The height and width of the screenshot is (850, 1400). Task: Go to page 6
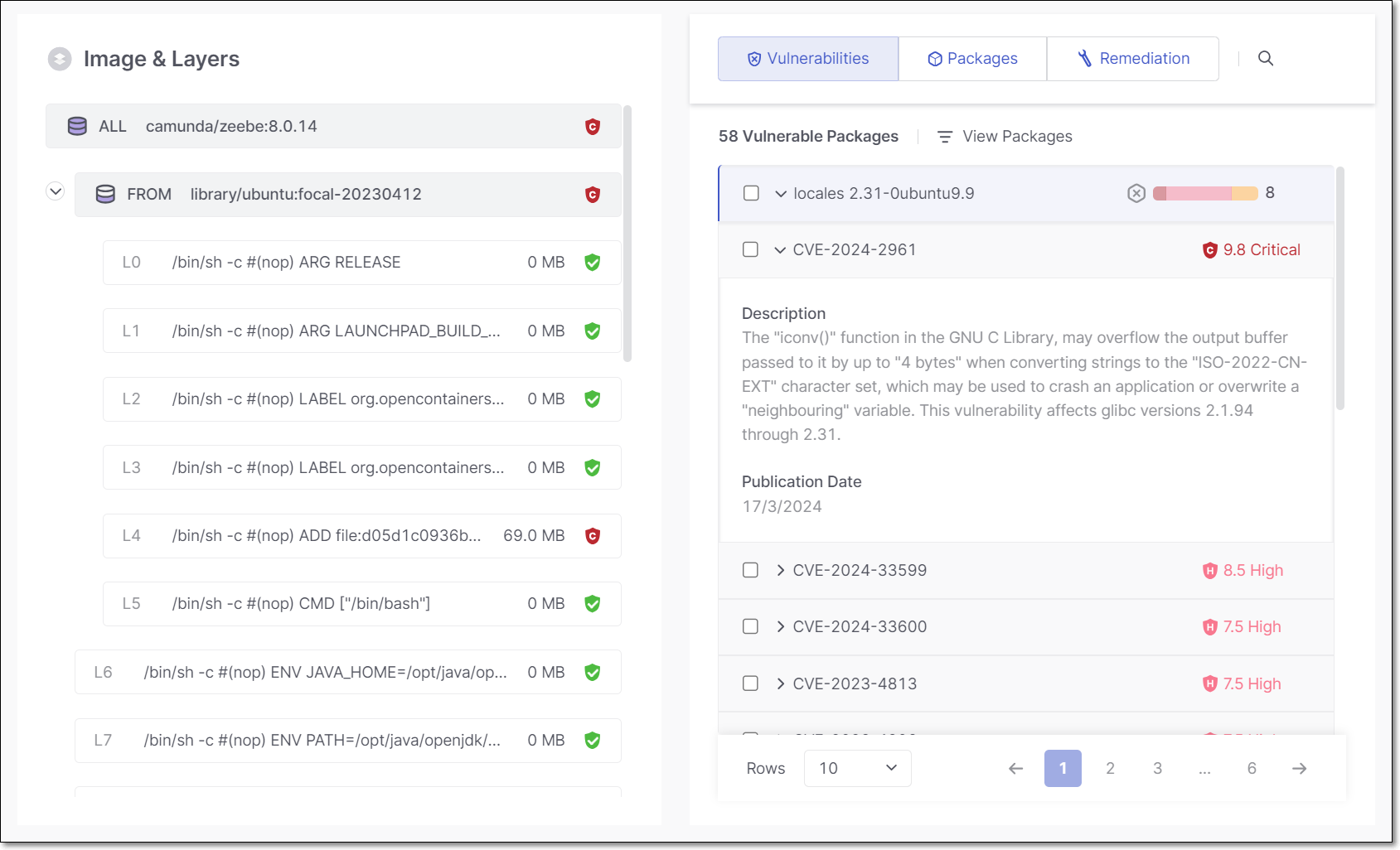click(1252, 769)
